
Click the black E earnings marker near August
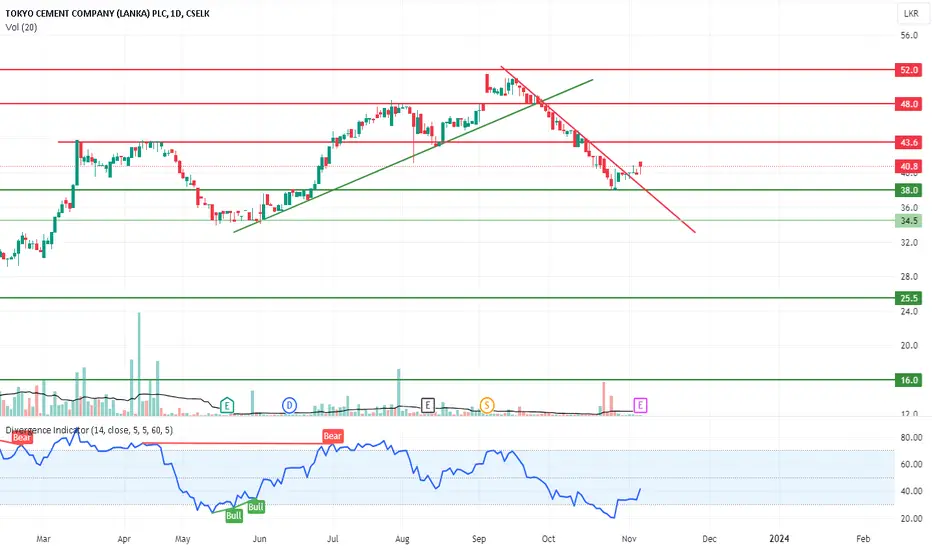click(x=427, y=406)
